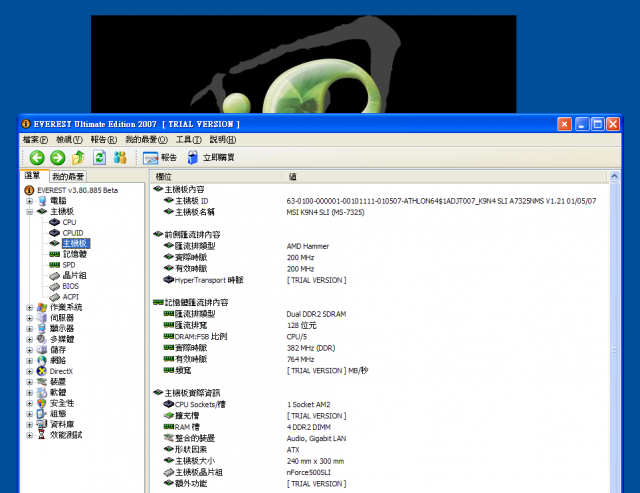The image size is (640, 493).
Task: Switch to the 我的最愛 tab
Action: (68, 176)
